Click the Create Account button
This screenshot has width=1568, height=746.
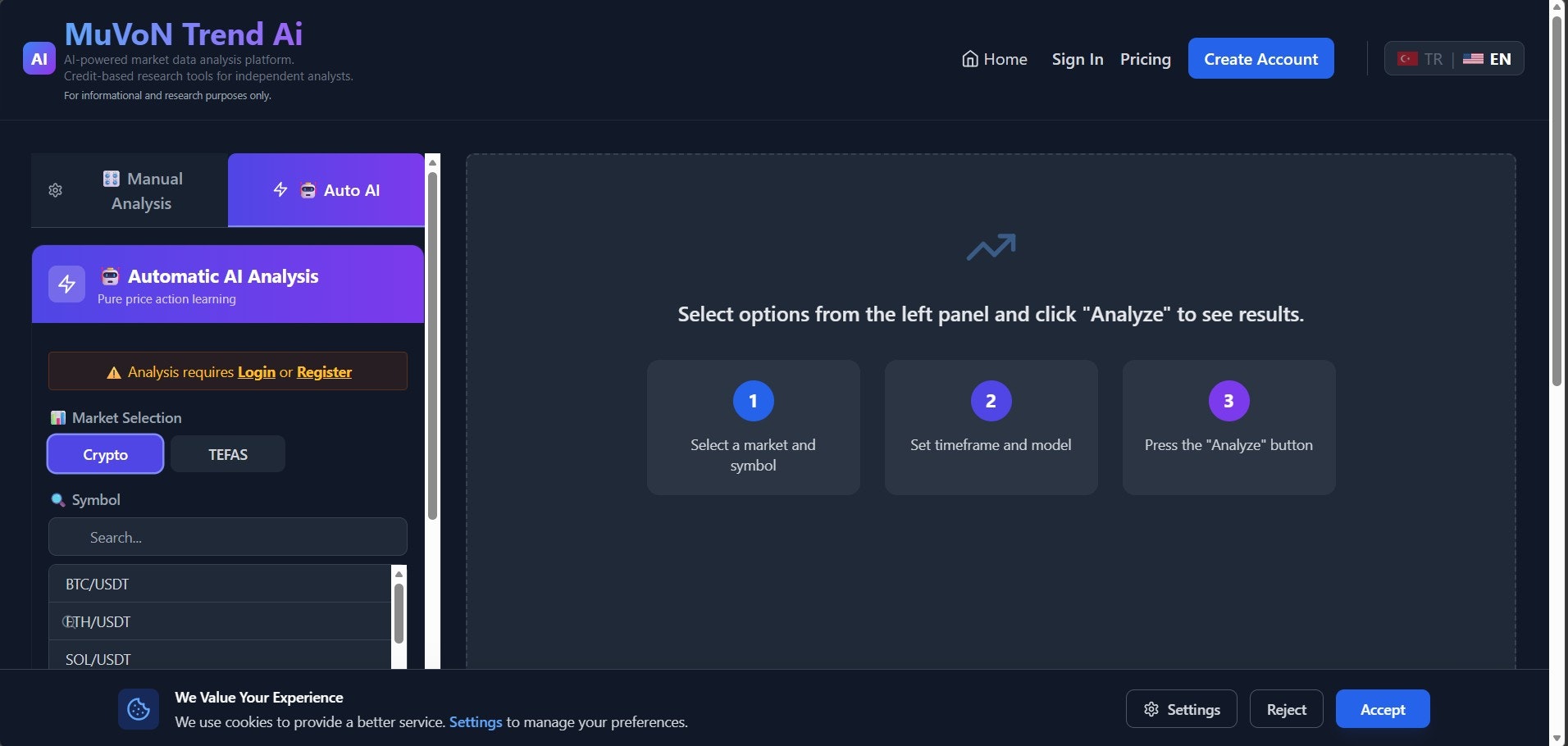pyautogui.click(x=1261, y=58)
